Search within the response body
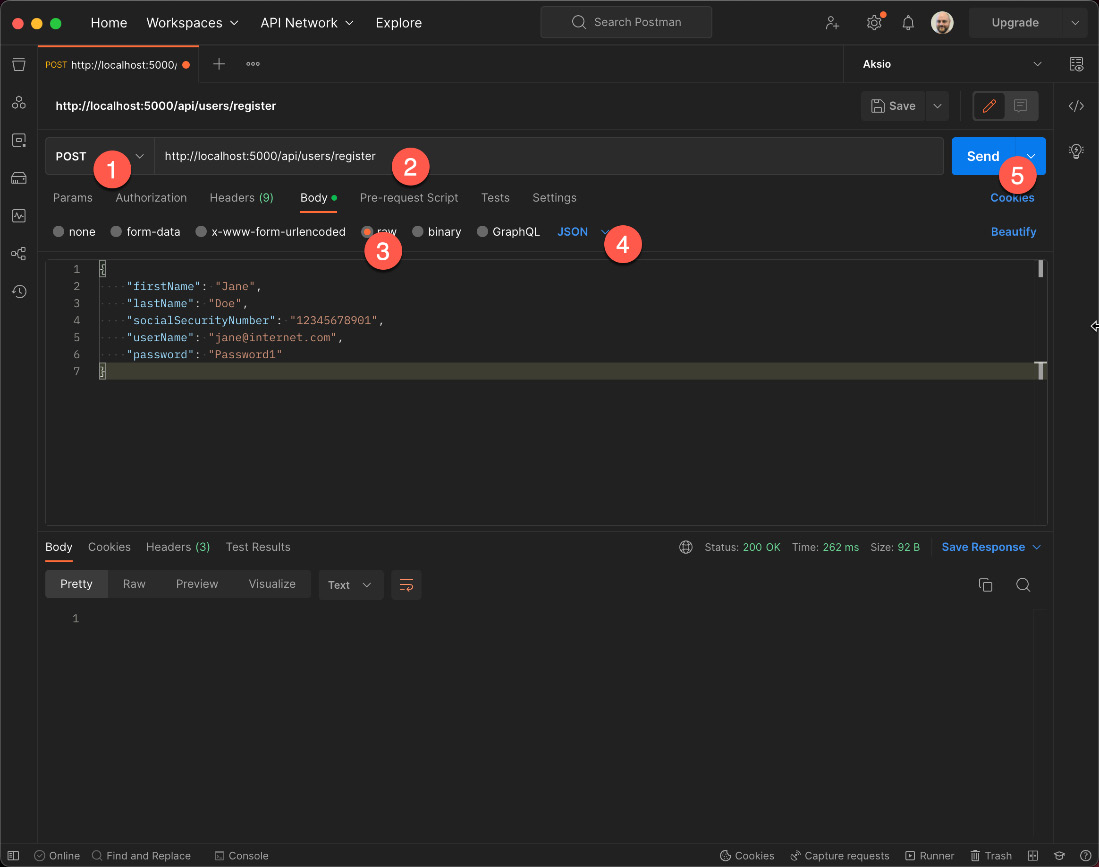1099x867 pixels. (1023, 585)
